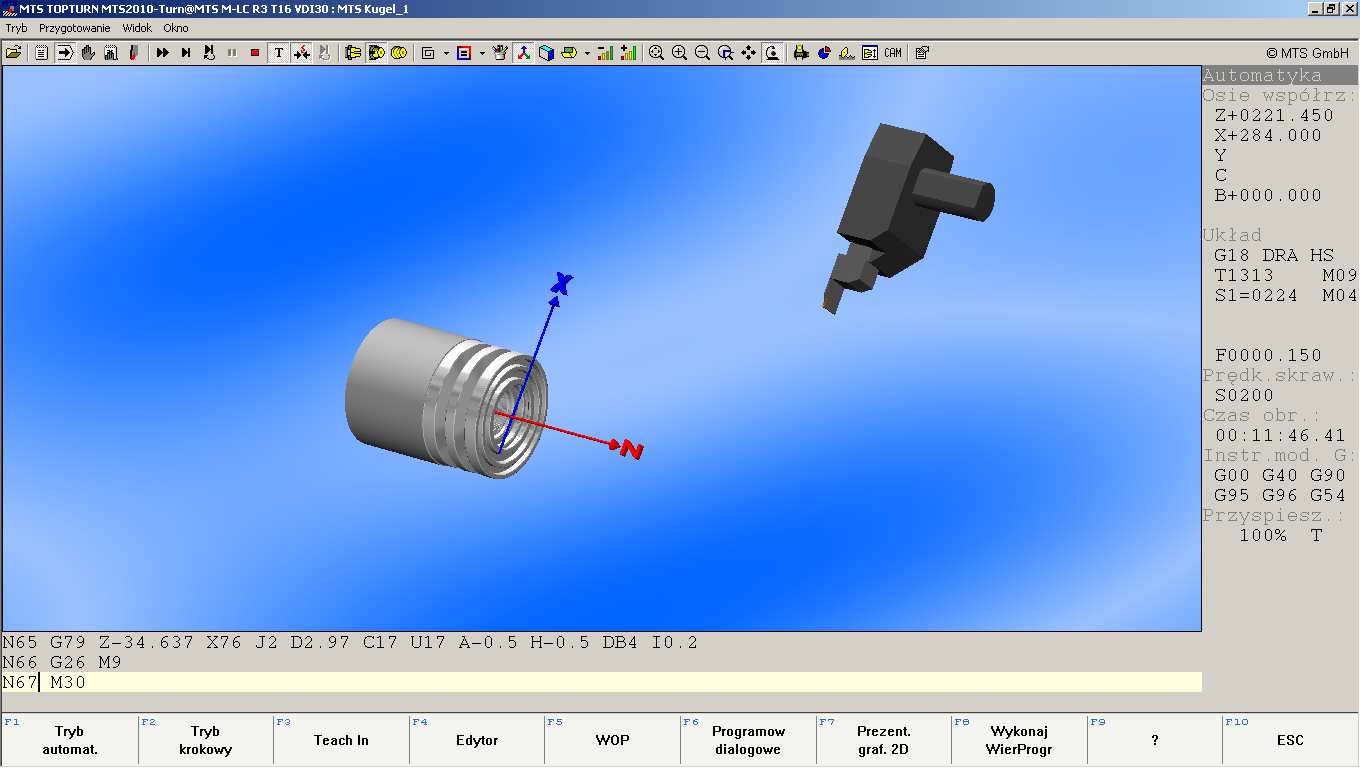The width and height of the screenshot is (1360, 768).
Task: Increase simulation speed bars plus icon
Action: click(x=628, y=53)
